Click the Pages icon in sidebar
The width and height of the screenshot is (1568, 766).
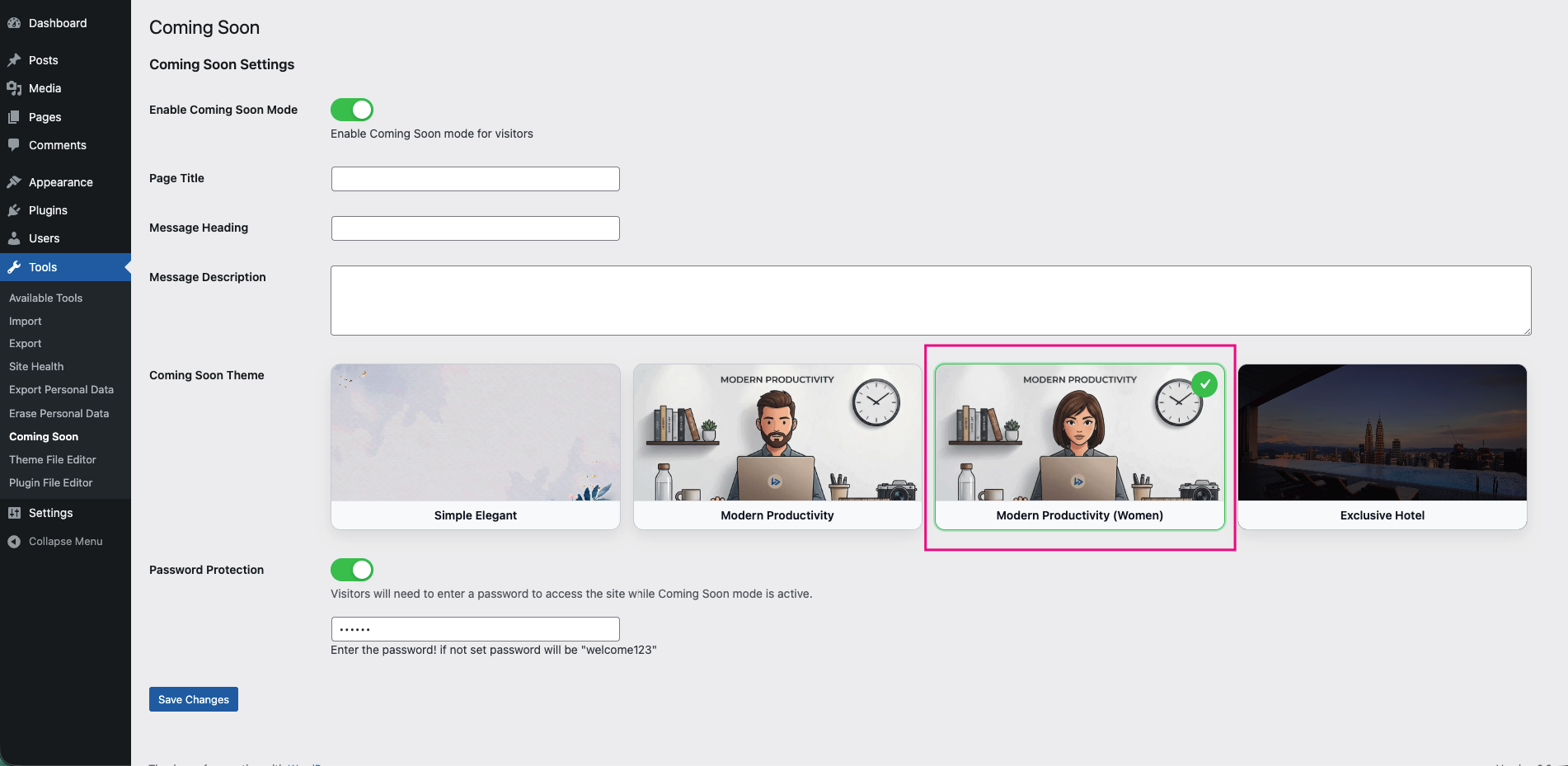(14, 117)
